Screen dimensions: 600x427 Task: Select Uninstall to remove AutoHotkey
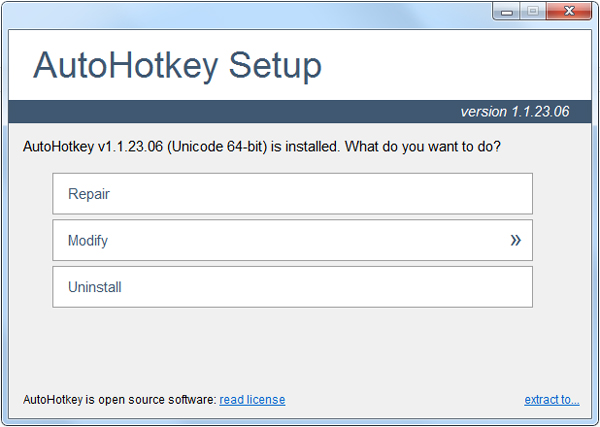point(292,287)
